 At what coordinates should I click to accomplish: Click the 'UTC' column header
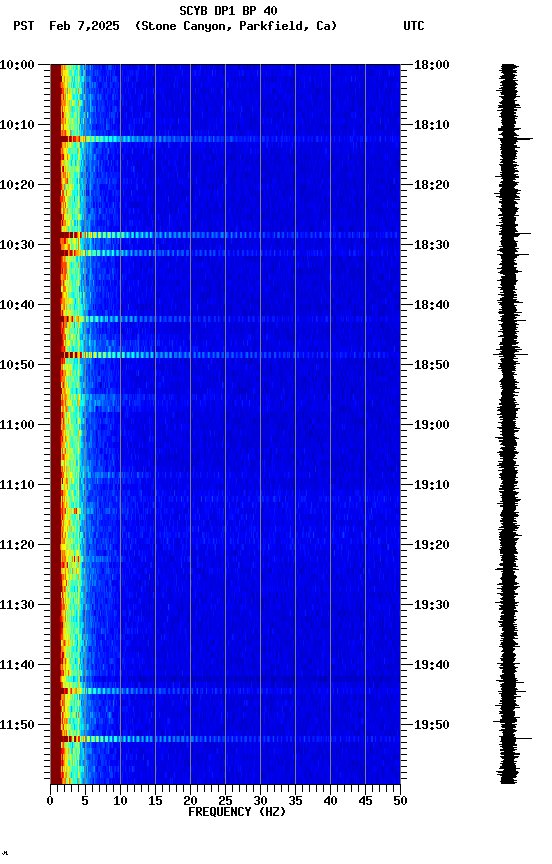414,26
